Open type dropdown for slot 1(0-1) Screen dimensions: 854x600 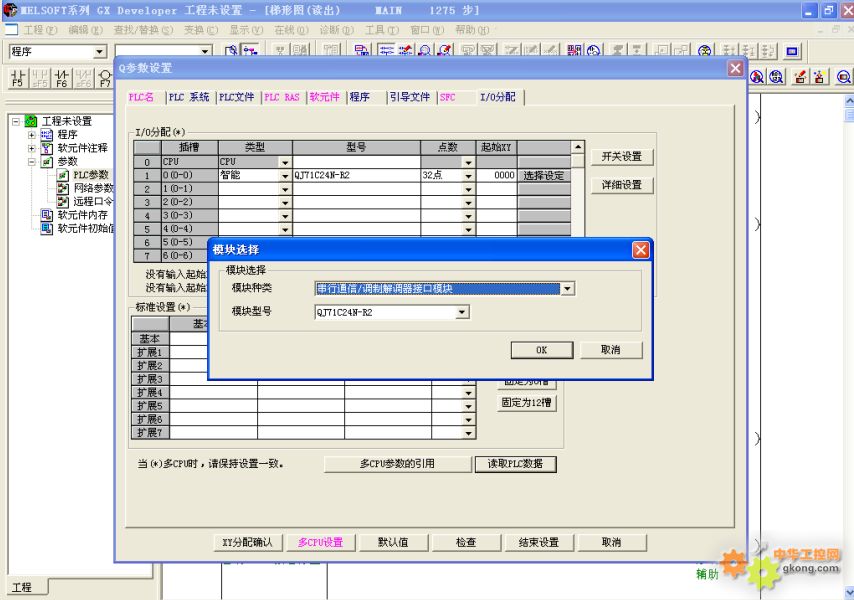click(285, 189)
